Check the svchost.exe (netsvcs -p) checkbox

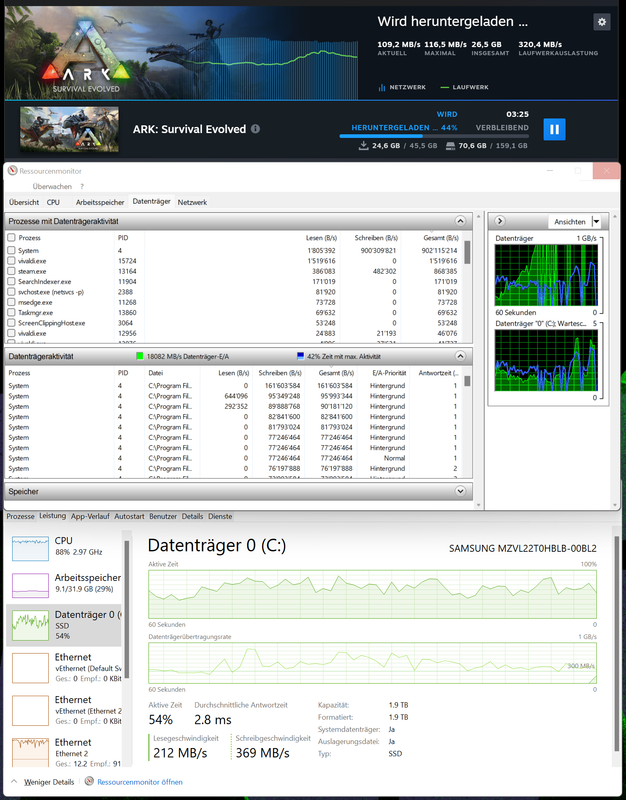click(11, 292)
